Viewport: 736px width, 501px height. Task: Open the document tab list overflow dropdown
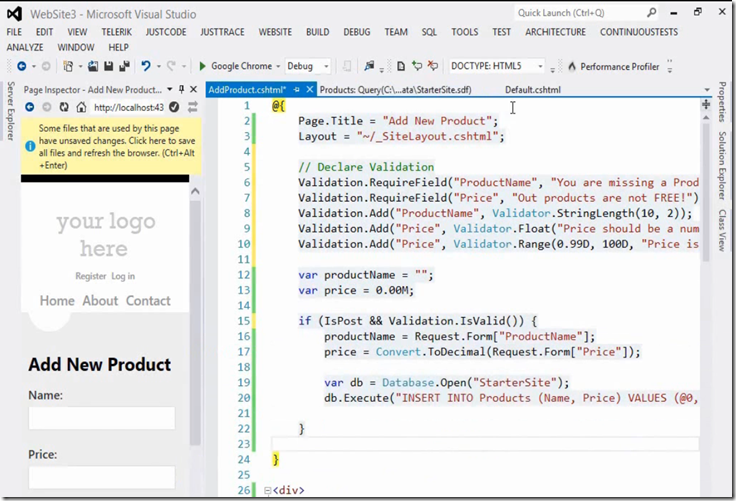coord(707,90)
